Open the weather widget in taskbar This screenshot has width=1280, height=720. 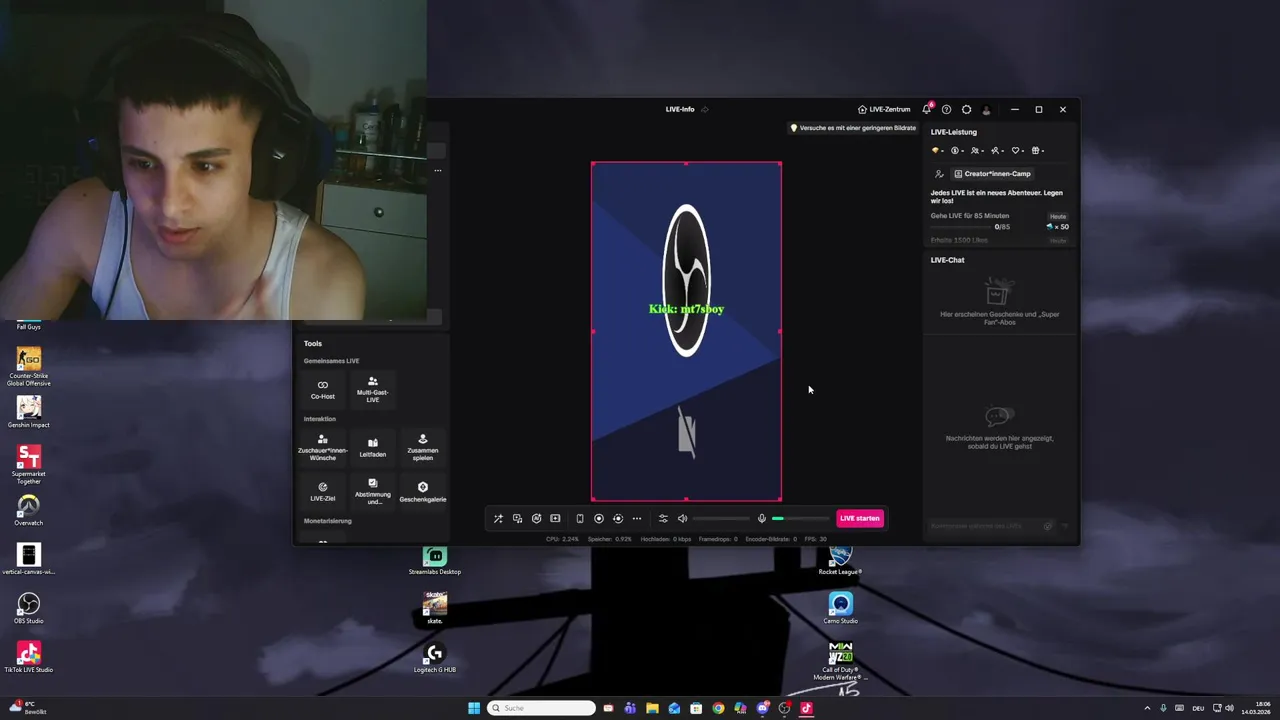pos(28,708)
